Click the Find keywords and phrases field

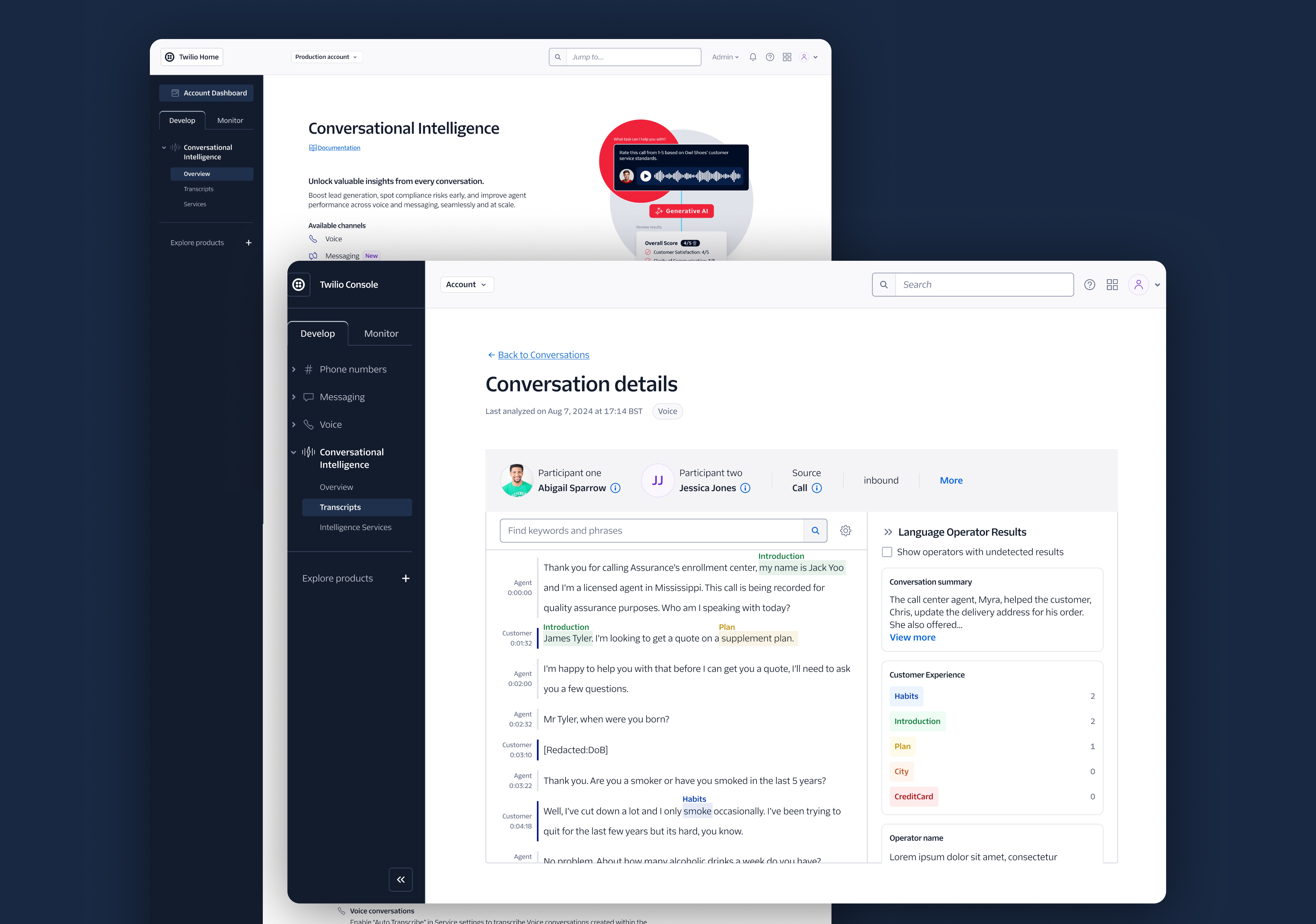coord(652,531)
